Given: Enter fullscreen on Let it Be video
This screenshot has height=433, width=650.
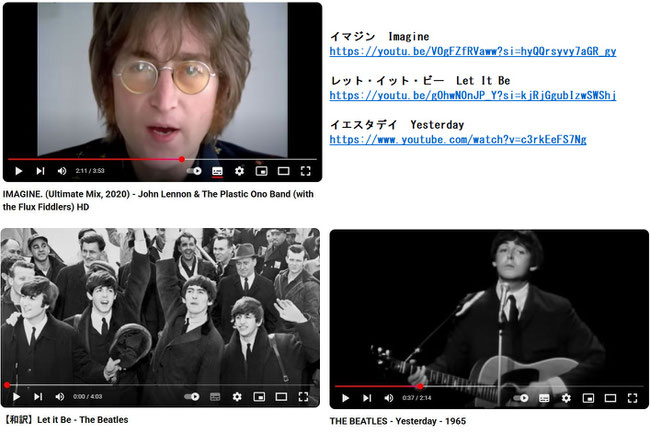Looking at the screenshot, I should 303,397.
